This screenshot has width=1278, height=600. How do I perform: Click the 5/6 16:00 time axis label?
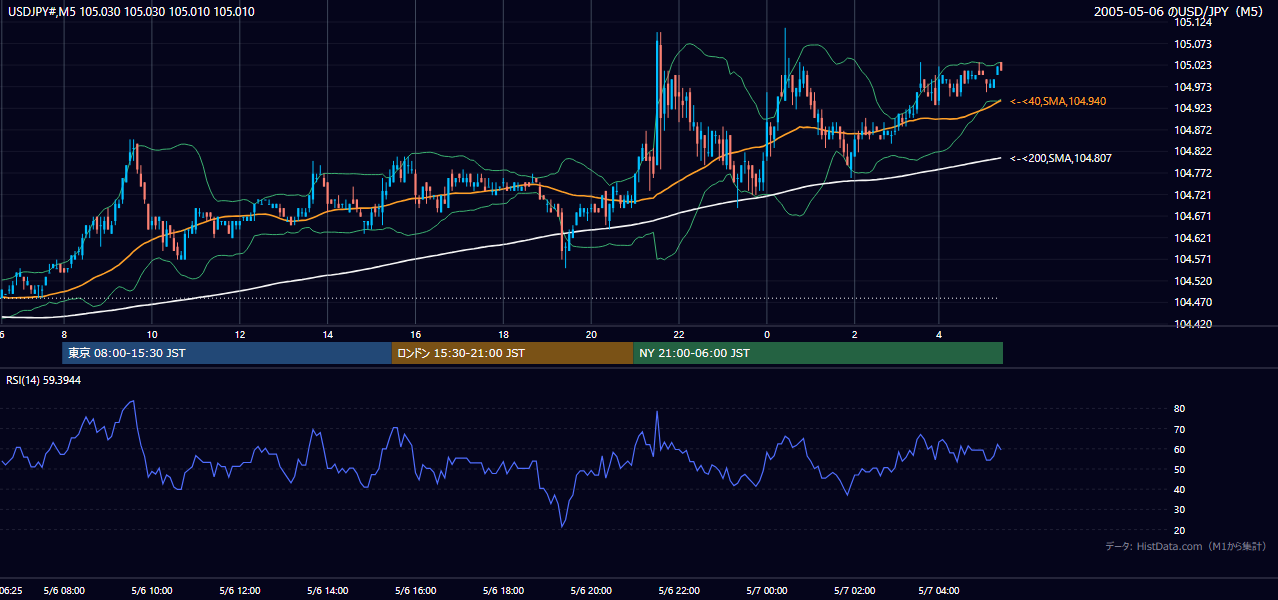coord(416,591)
